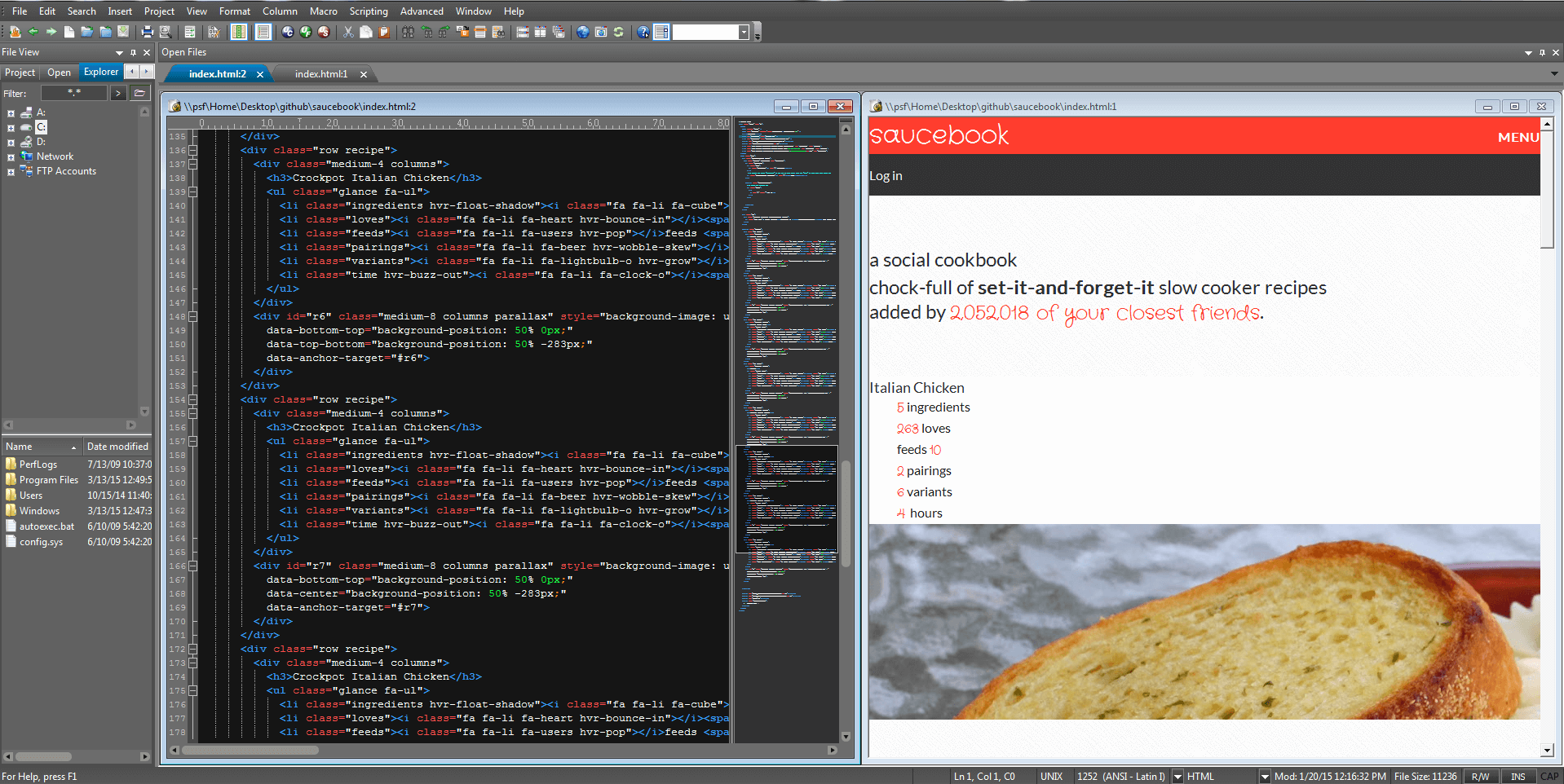
Task: Click MENU in saucebook preview header
Action: coord(1518,138)
